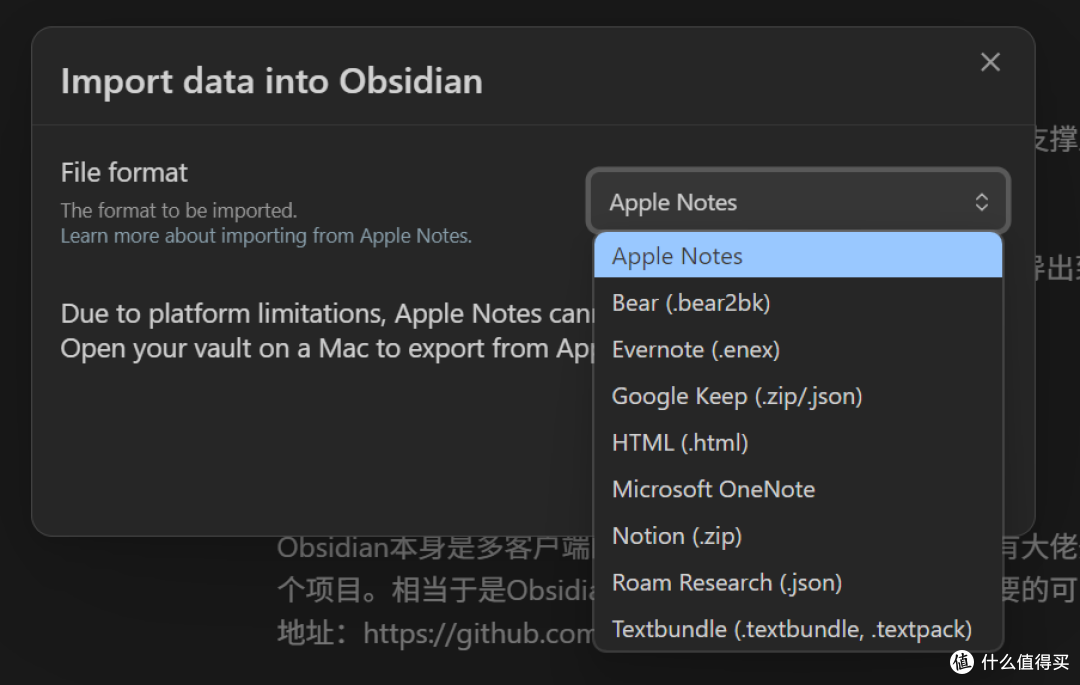This screenshot has height=685, width=1080.
Task: Click 'The format to be imported.' description
Action: pos(178,210)
